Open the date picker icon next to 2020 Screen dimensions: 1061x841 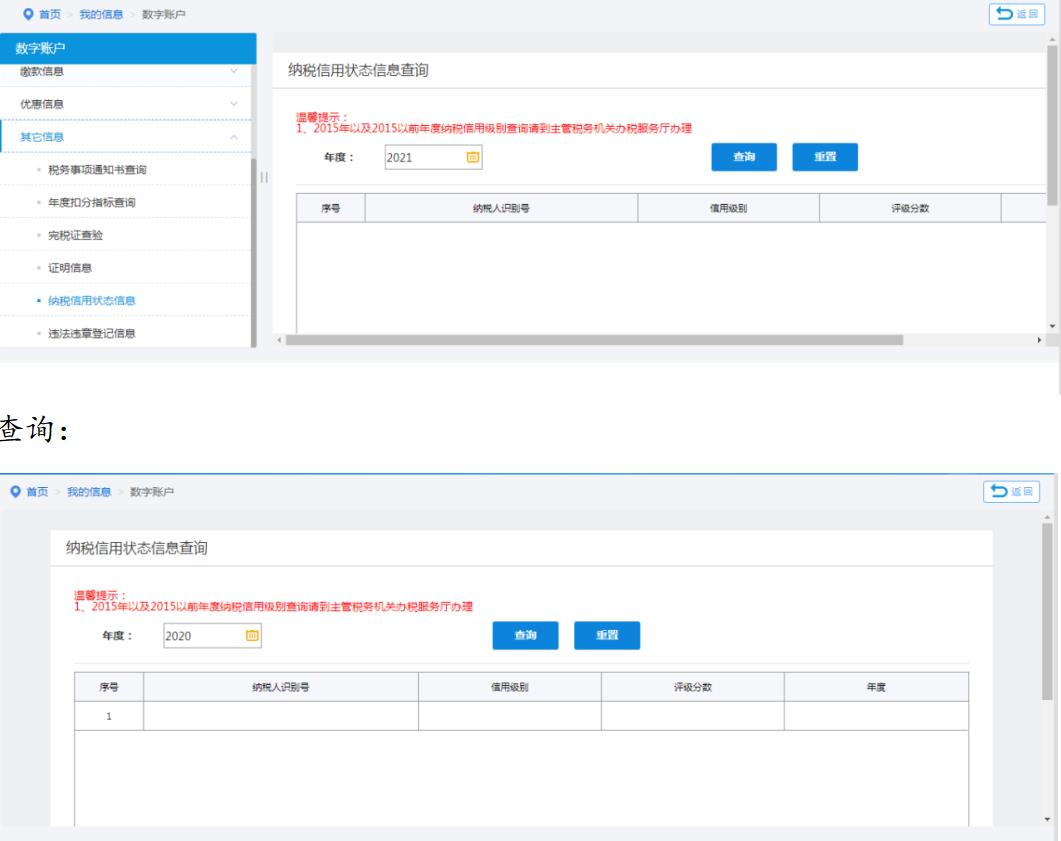252,635
